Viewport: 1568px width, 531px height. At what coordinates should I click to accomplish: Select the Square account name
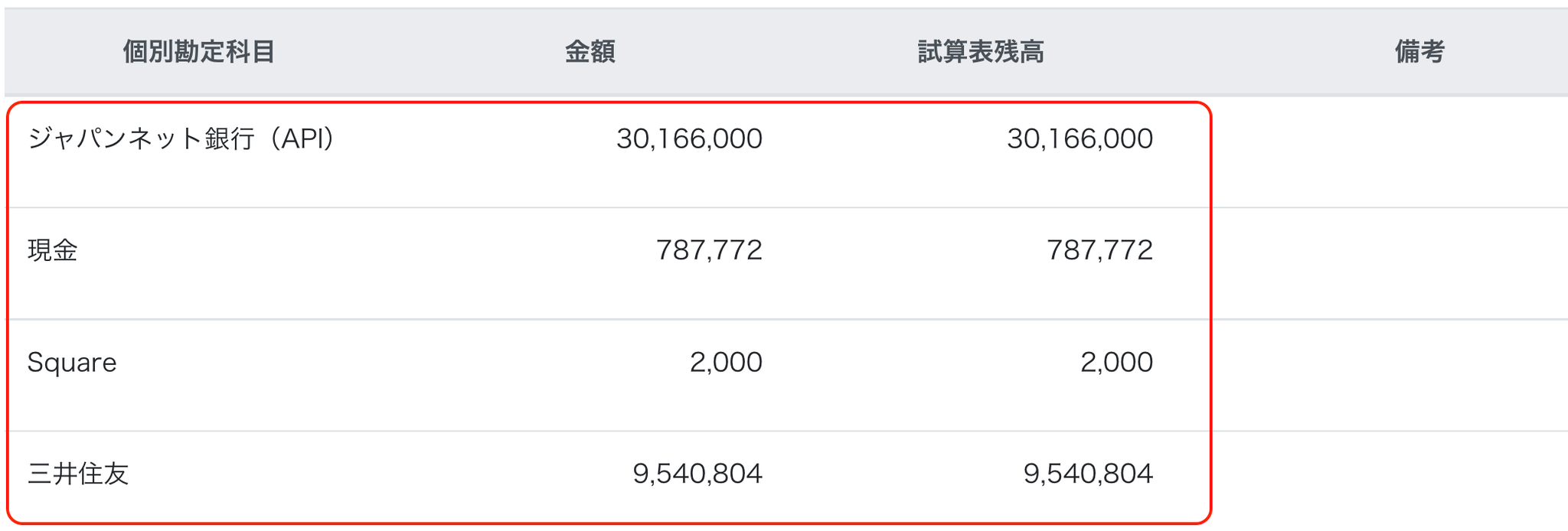coord(72,363)
